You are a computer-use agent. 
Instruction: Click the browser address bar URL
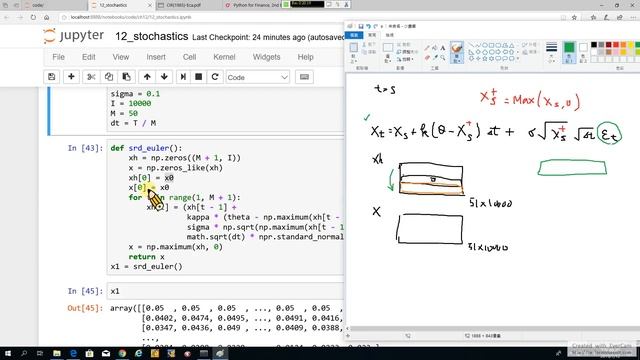(x=131, y=17)
